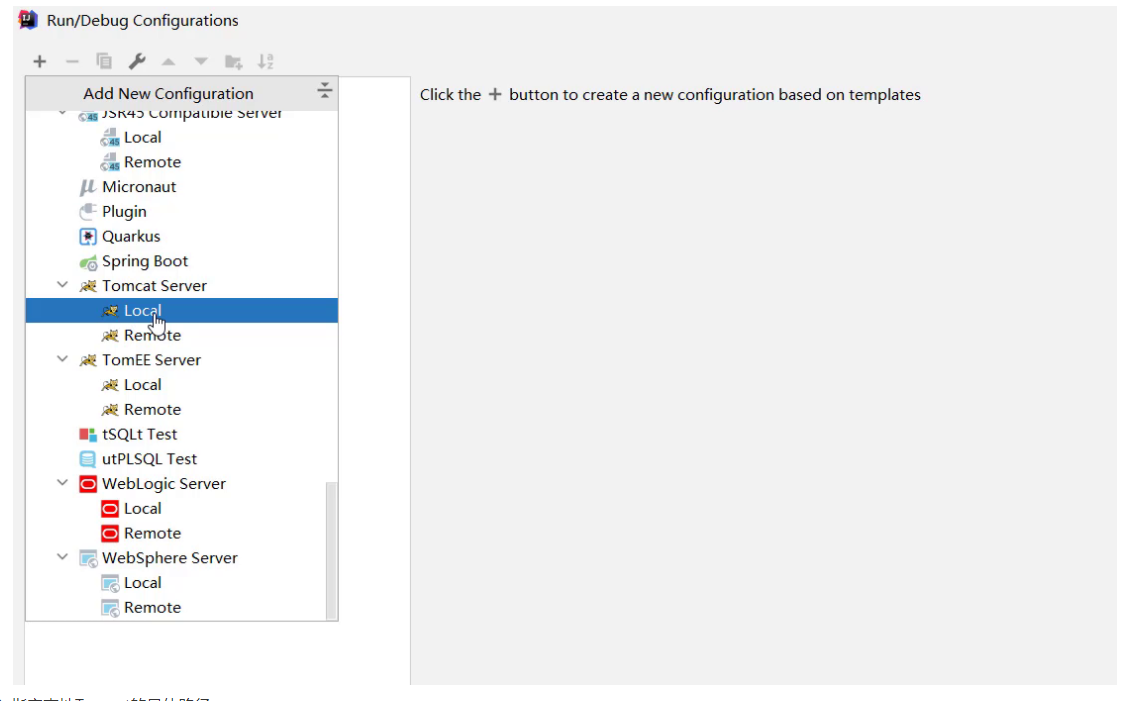Image resolution: width=1127 pixels, height=701 pixels.
Task: Choose the tSQLt Test configuration type
Action: click(x=182, y=434)
